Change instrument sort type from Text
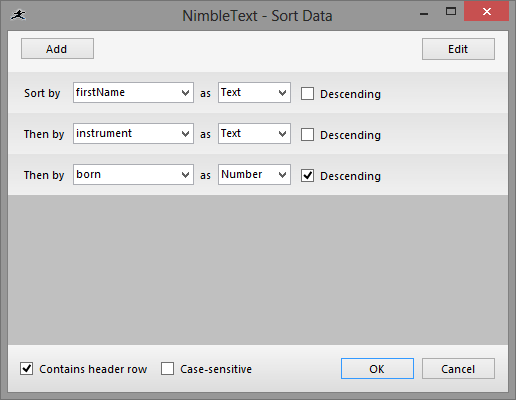Screen dimensions: 516x400 [x=254, y=134]
